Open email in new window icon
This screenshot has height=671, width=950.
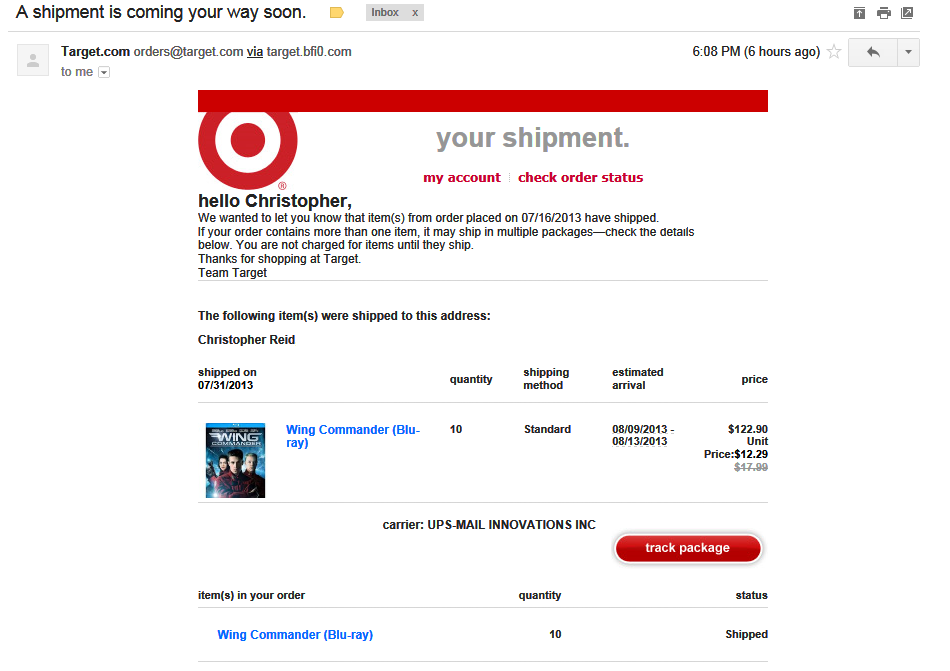point(907,13)
